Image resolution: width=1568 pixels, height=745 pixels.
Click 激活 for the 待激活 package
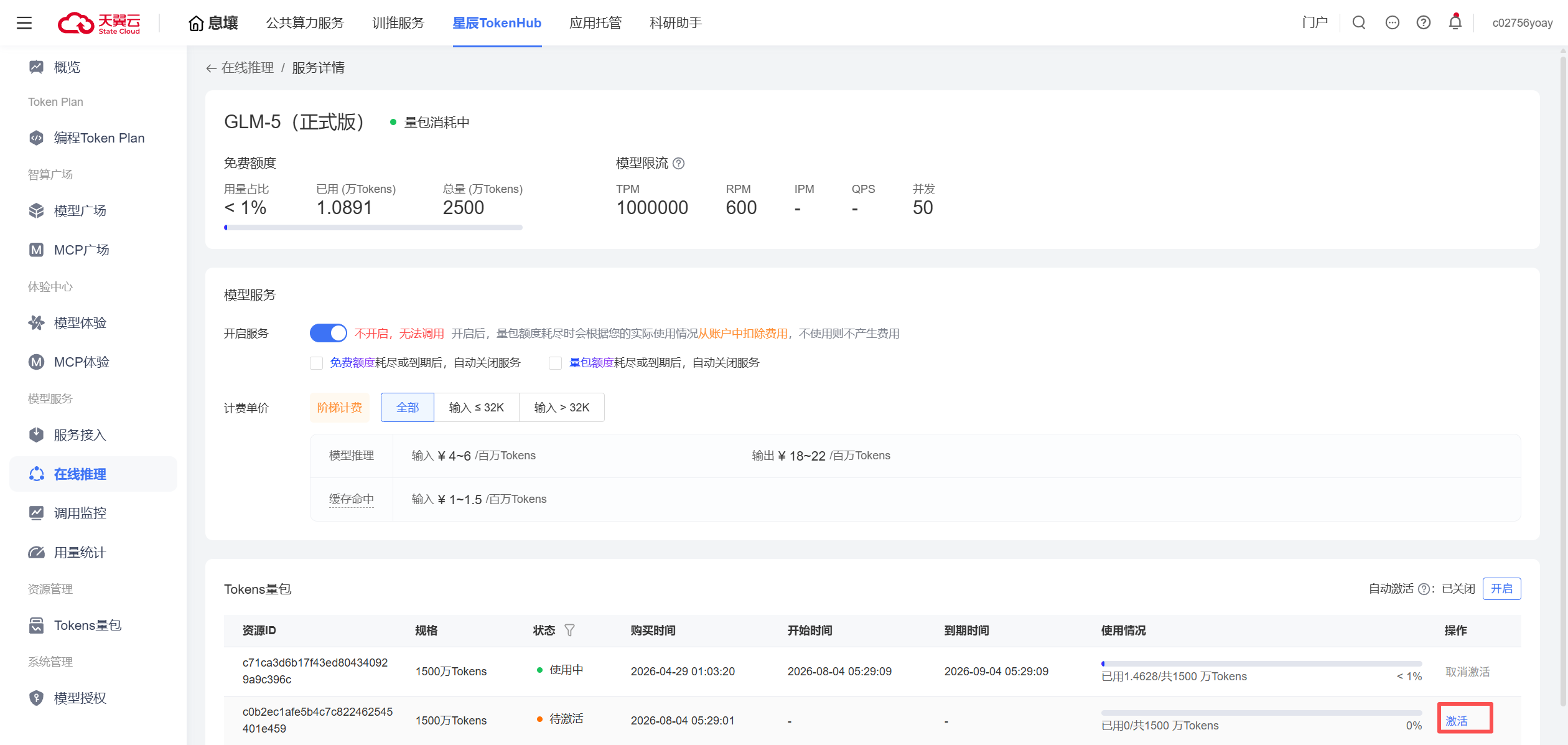point(1457,721)
